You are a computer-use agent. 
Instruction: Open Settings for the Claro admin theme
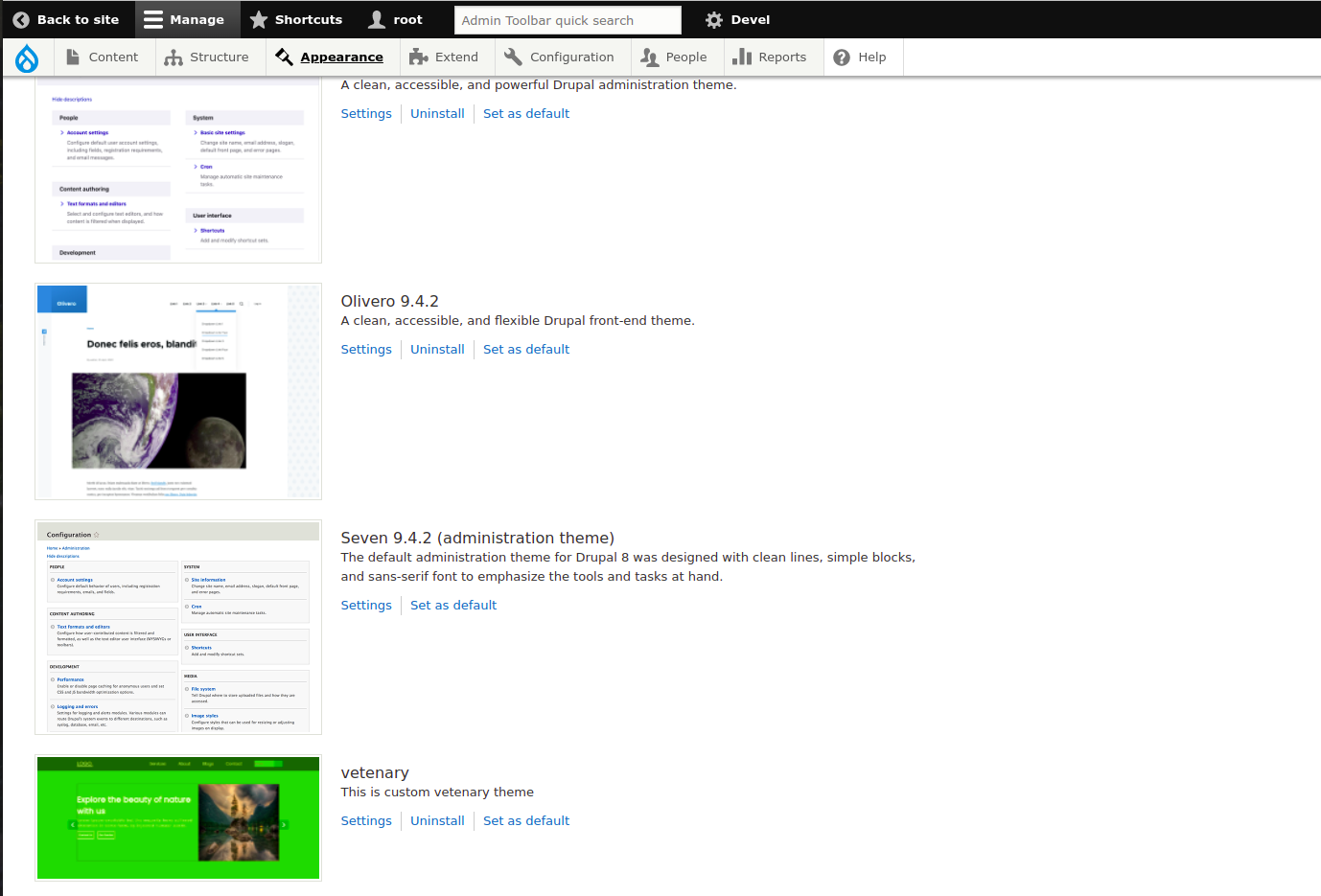point(366,113)
